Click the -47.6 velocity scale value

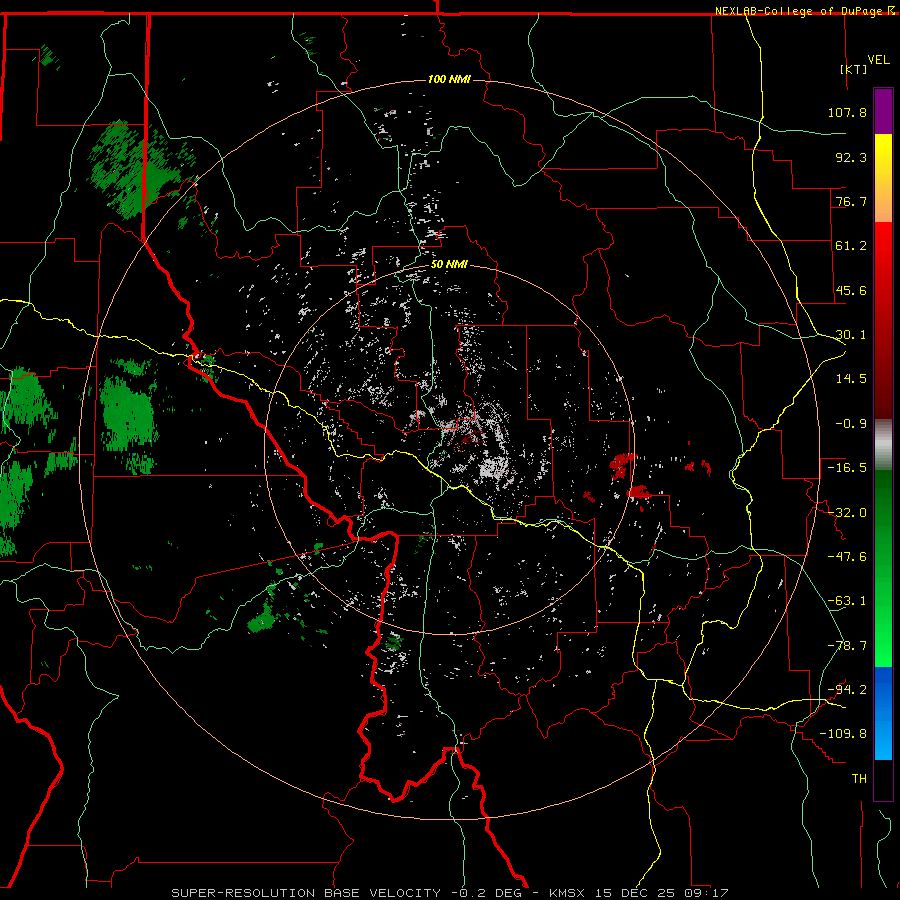(847, 557)
